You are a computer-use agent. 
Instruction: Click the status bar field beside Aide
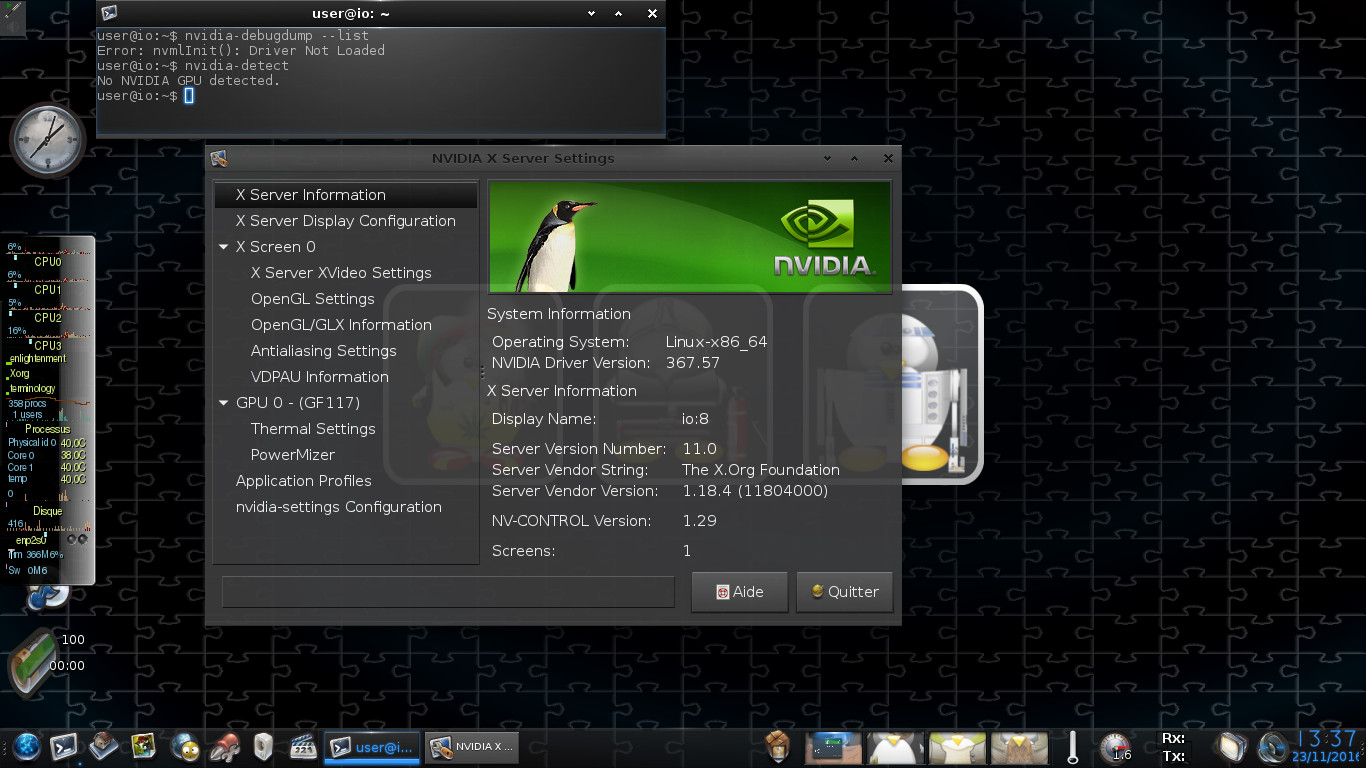[x=448, y=591]
